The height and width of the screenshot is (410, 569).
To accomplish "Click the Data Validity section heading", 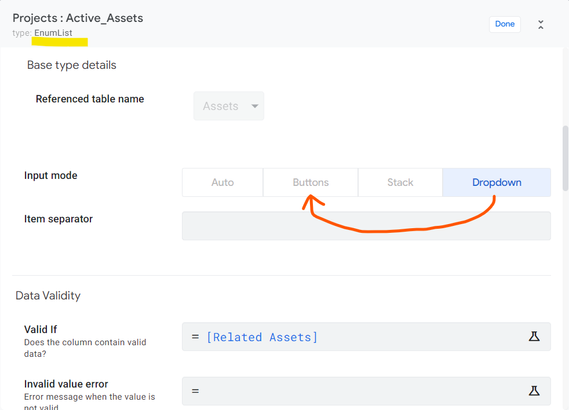I will 48,295.
